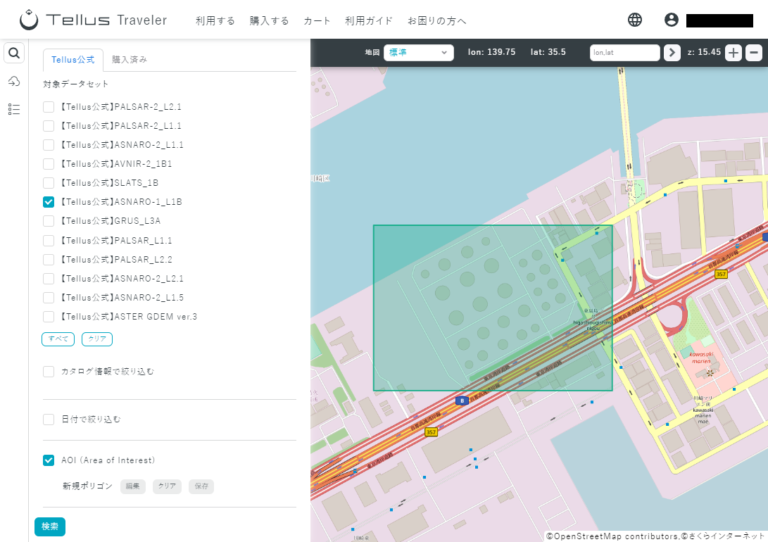
Task: Uncheck the ASNARO-1_L1B dataset
Action: pos(48,202)
